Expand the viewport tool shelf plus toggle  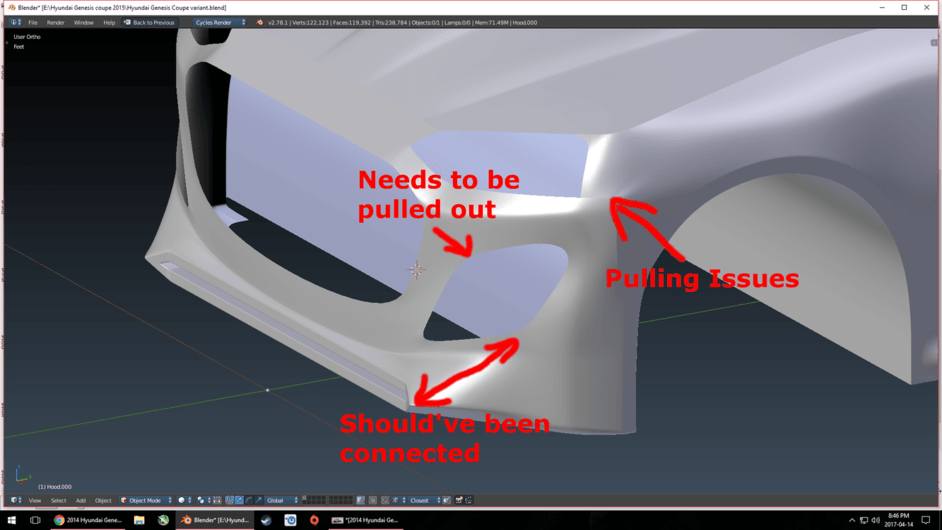pyautogui.click(x=7, y=43)
